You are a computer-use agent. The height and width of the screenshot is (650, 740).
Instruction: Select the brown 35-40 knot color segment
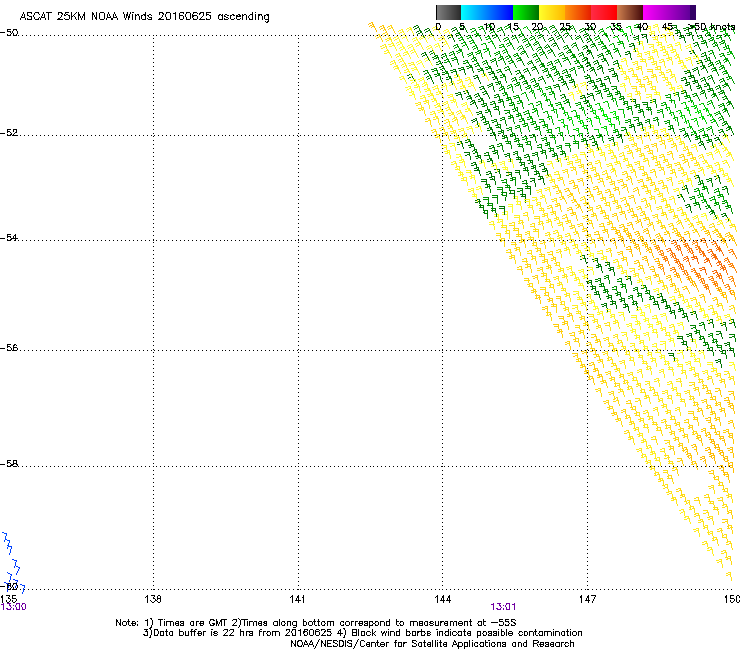pos(630,12)
